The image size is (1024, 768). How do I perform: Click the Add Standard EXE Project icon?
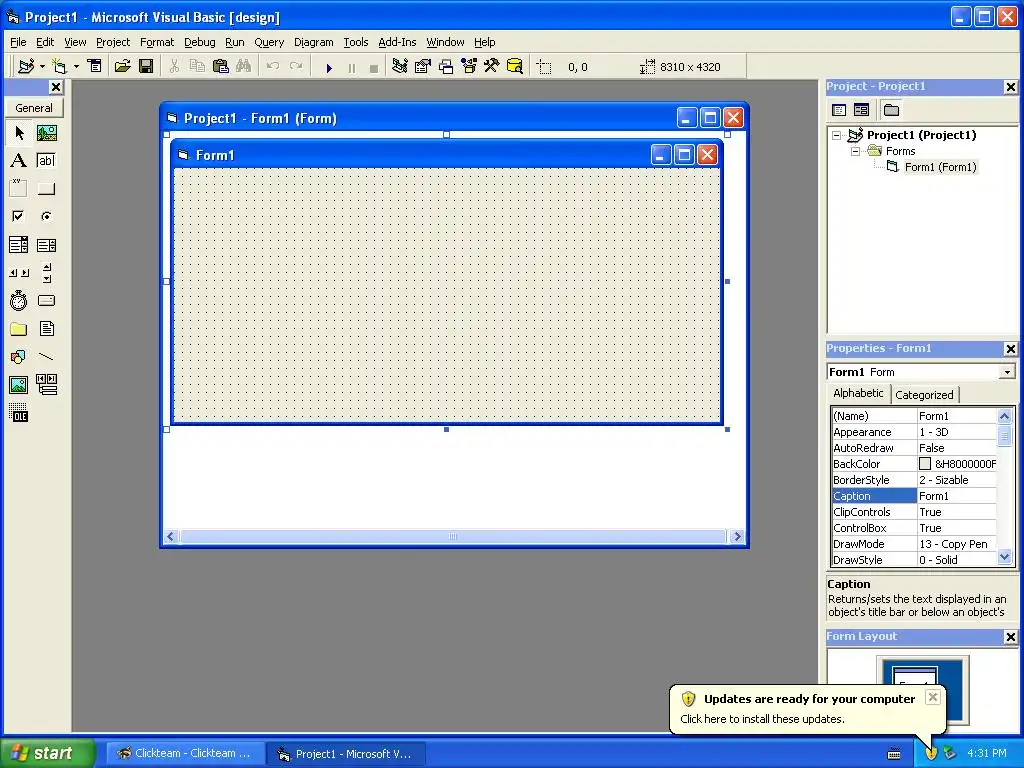(26, 67)
